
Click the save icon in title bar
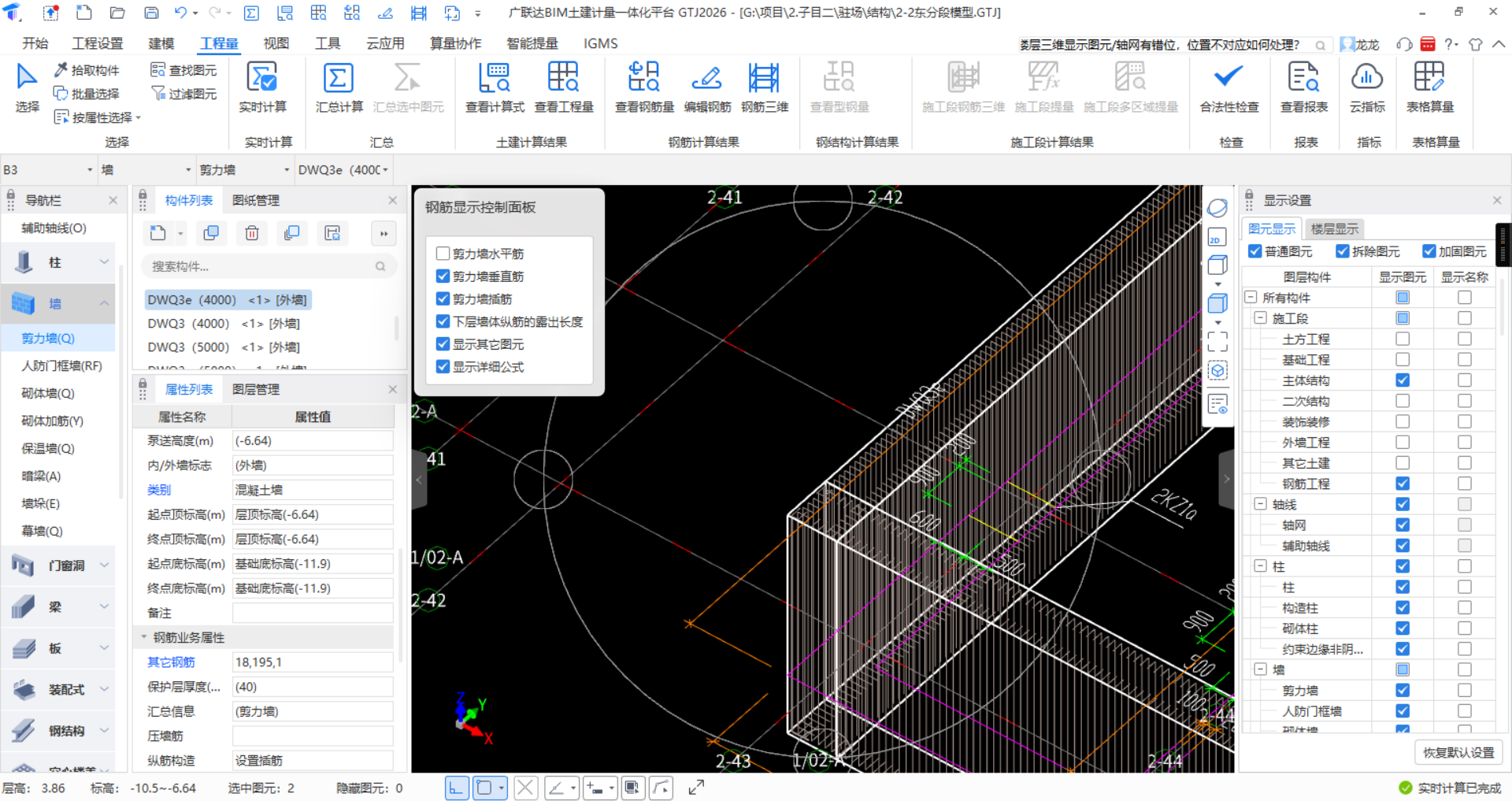point(151,13)
